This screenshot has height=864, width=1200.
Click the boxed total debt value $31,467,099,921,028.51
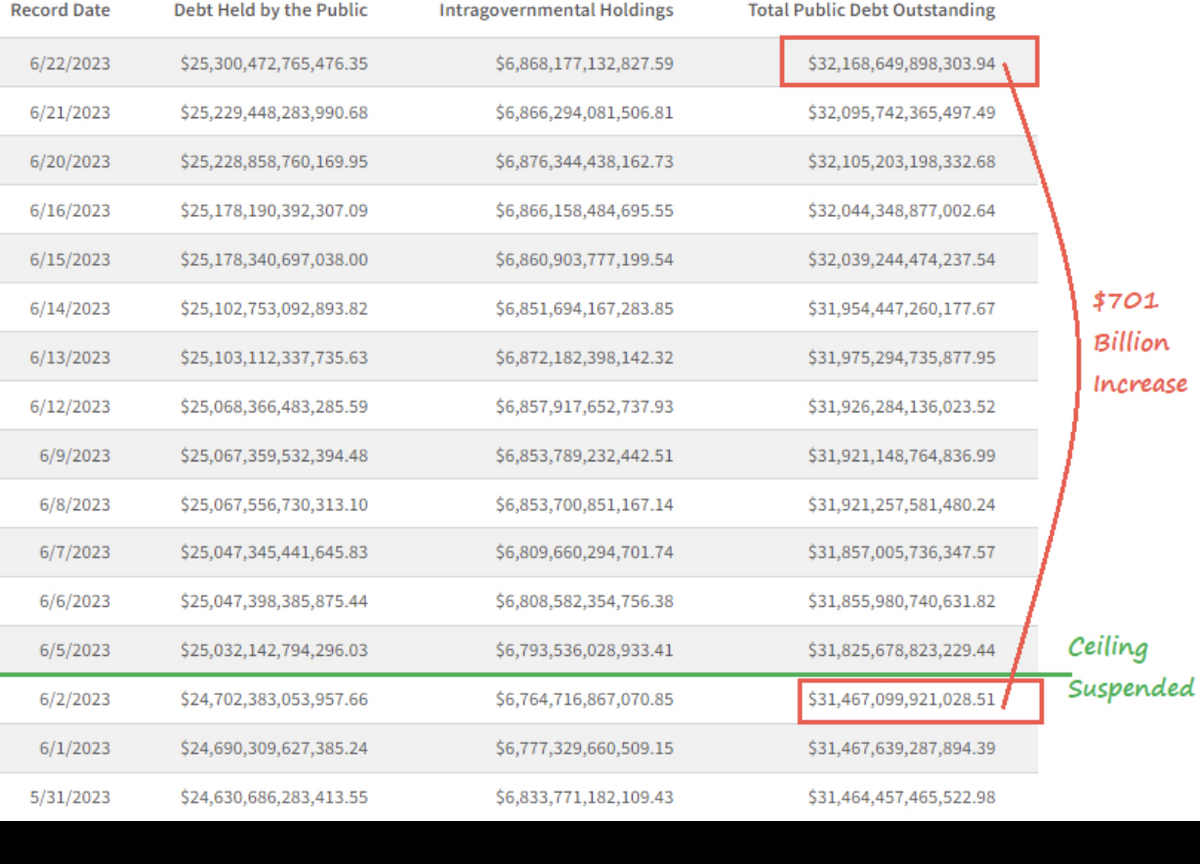coord(901,700)
